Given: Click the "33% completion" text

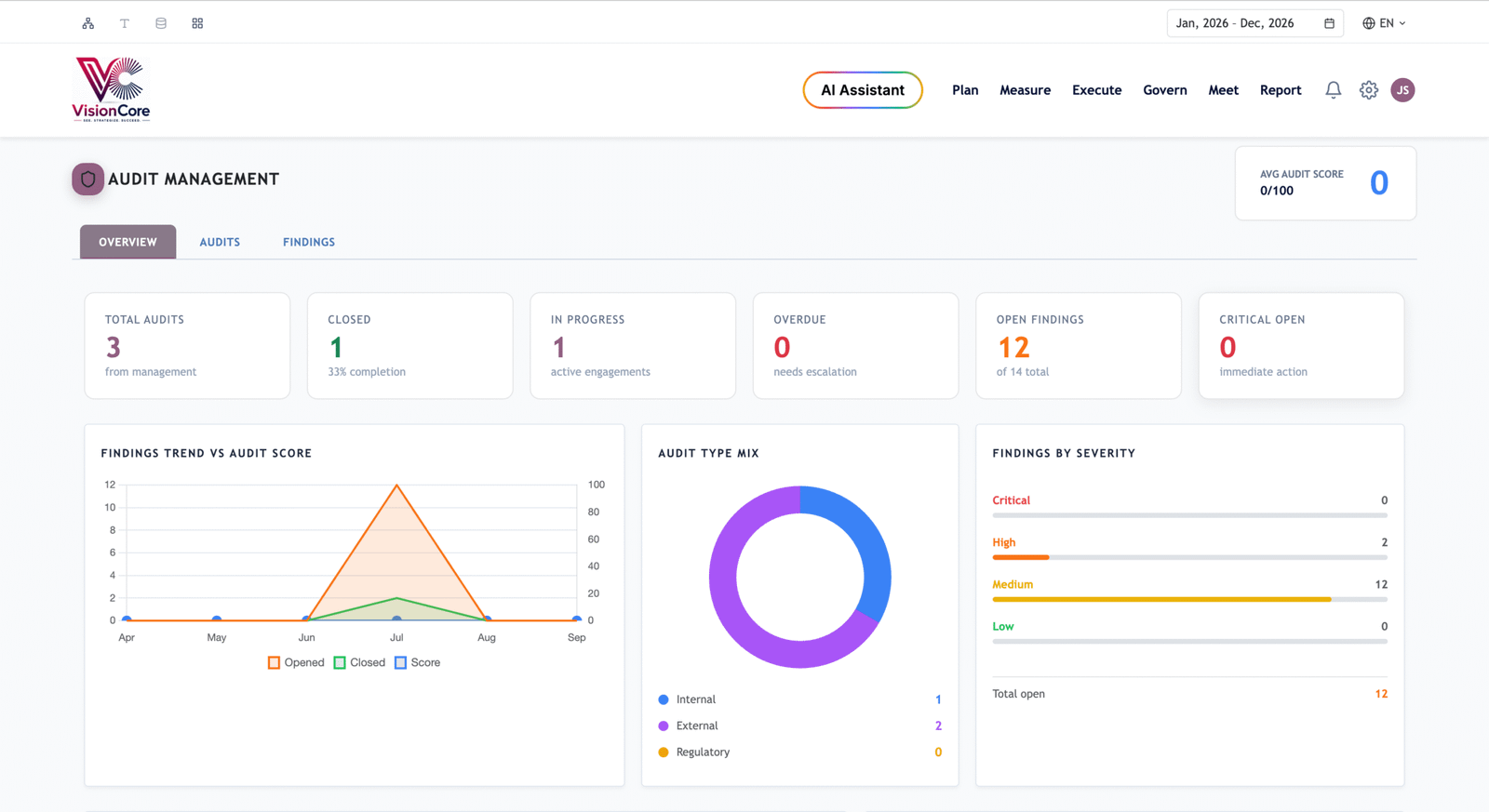Looking at the screenshot, I should pos(367,372).
